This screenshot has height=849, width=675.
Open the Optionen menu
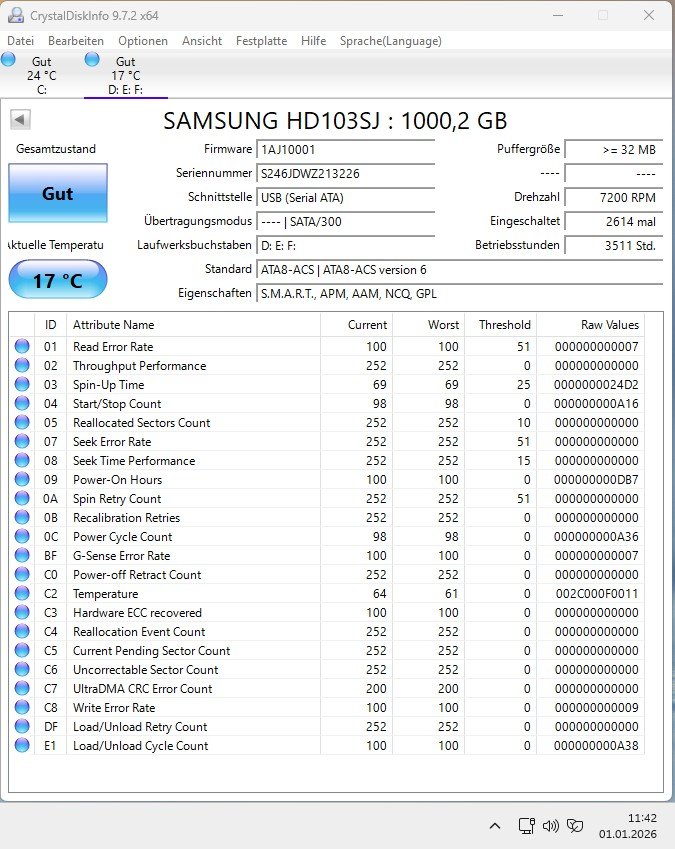point(143,41)
